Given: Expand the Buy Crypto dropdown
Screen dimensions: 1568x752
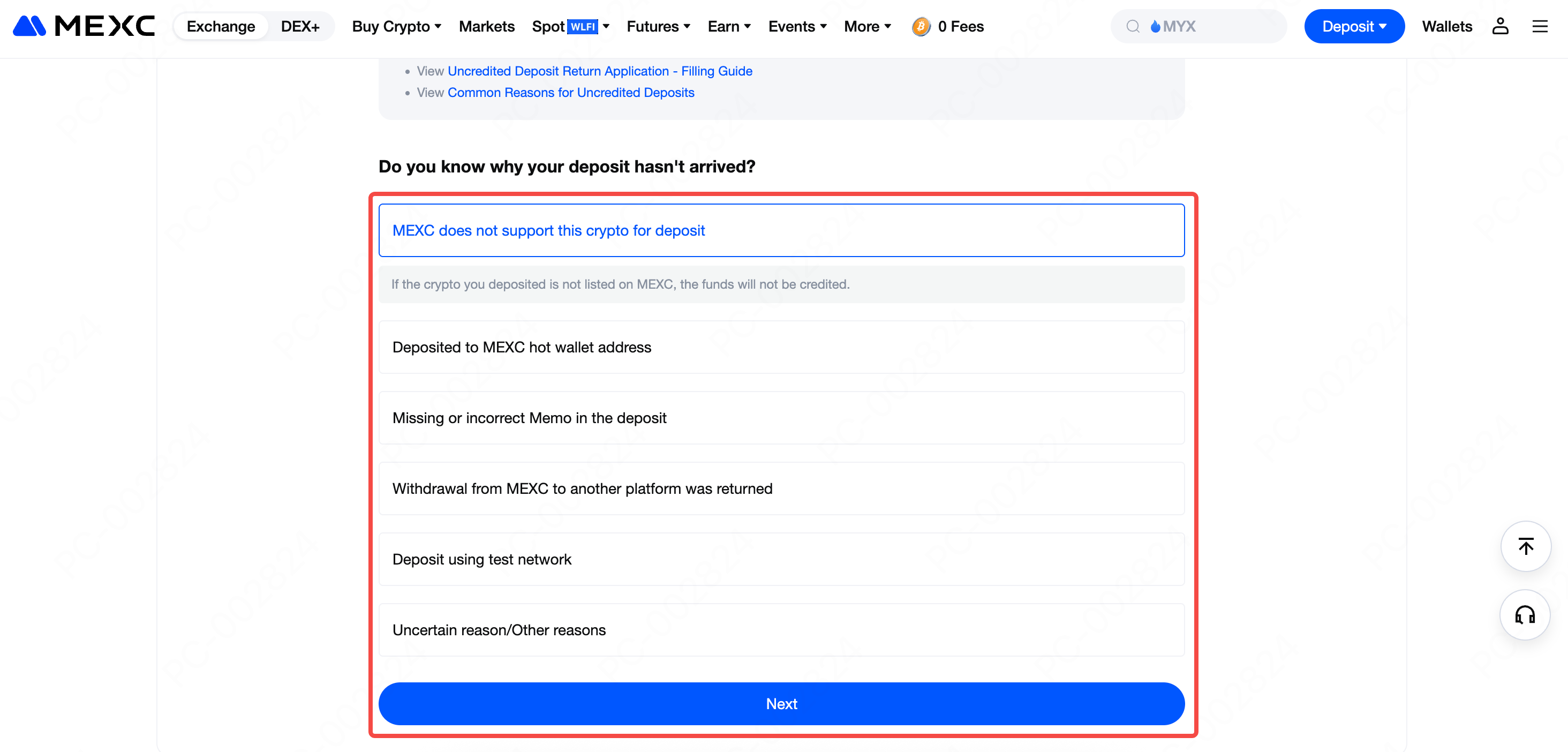Looking at the screenshot, I should pos(396,26).
